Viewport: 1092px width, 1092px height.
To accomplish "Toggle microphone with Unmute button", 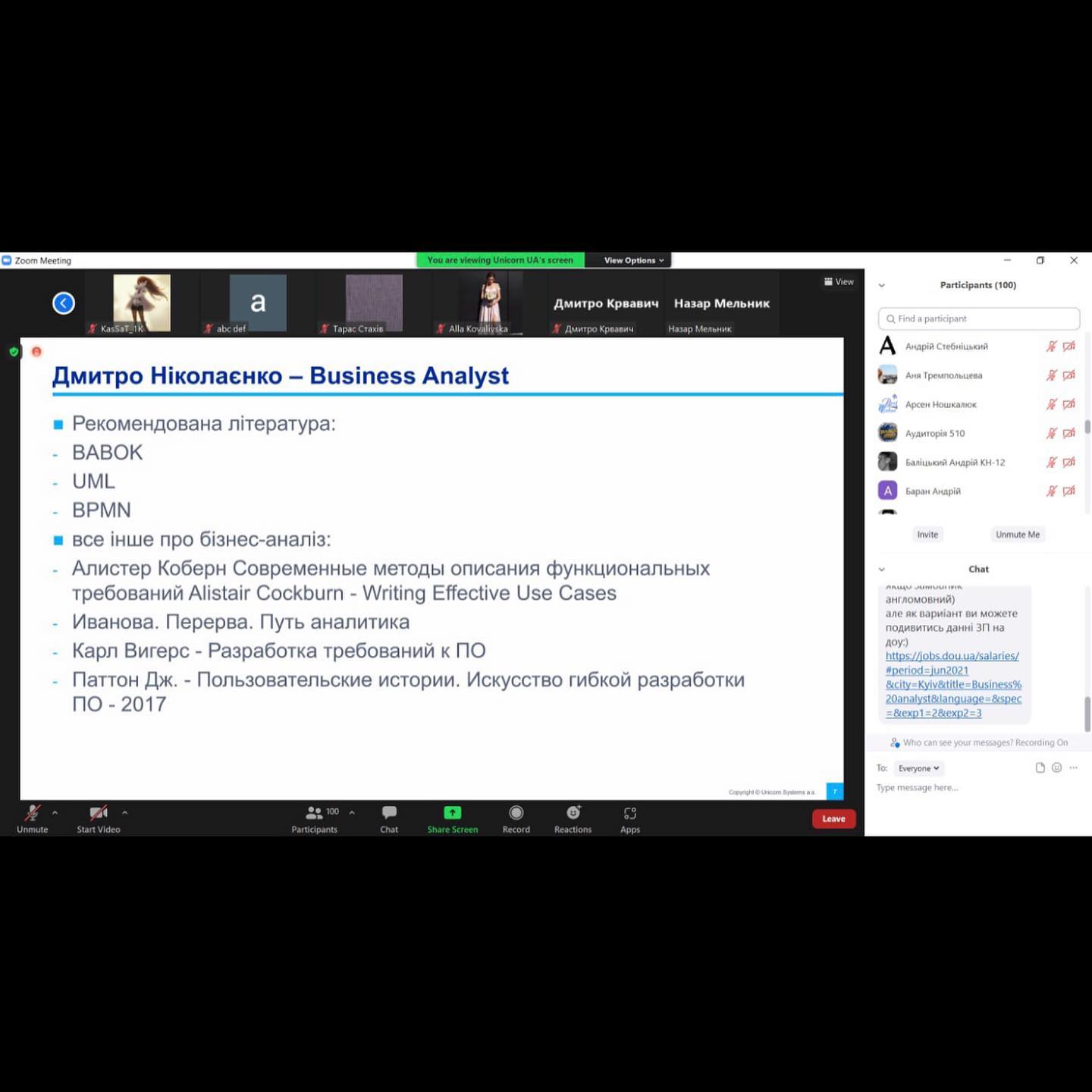I will tap(32, 817).
